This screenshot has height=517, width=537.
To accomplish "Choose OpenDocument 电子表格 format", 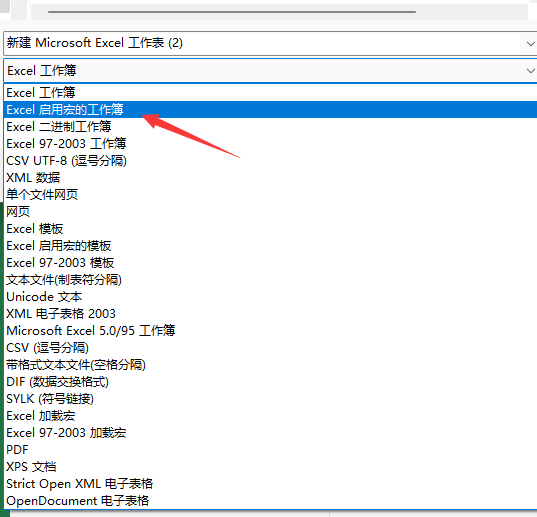I will click(271, 501).
